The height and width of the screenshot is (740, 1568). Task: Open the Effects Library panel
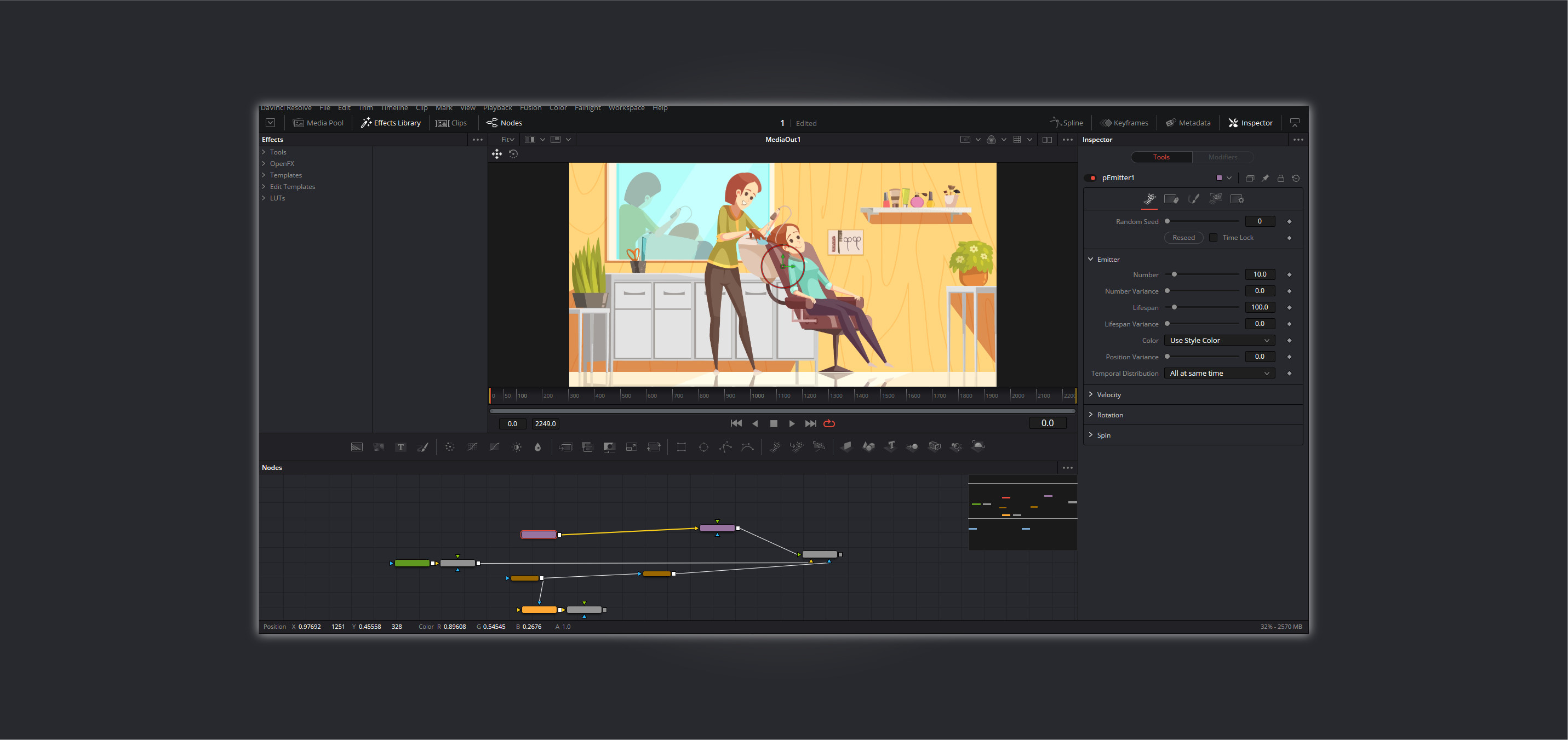coord(391,123)
